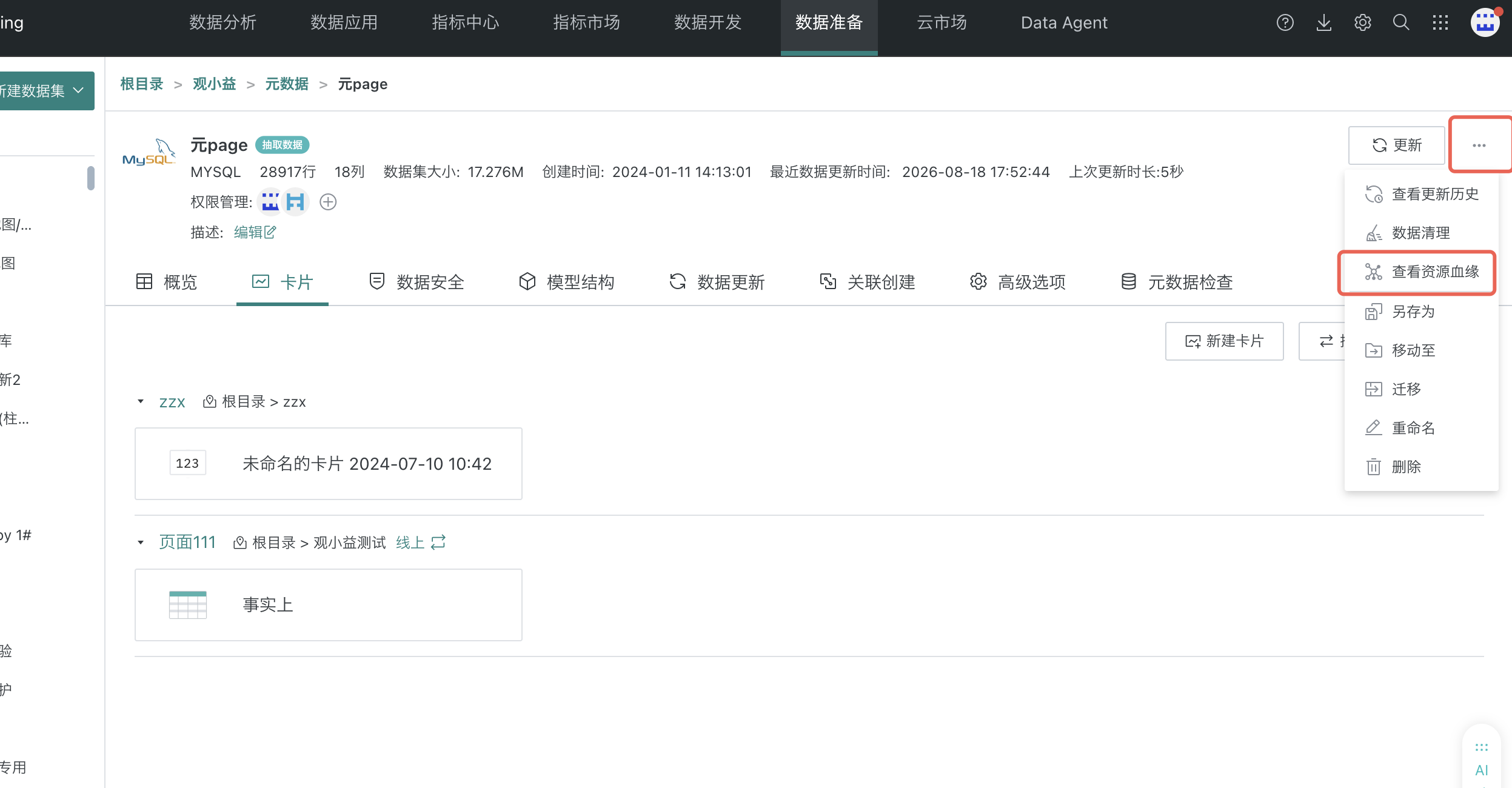Go to 观小益 breadcrumb
1512x788 pixels.
click(x=214, y=84)
